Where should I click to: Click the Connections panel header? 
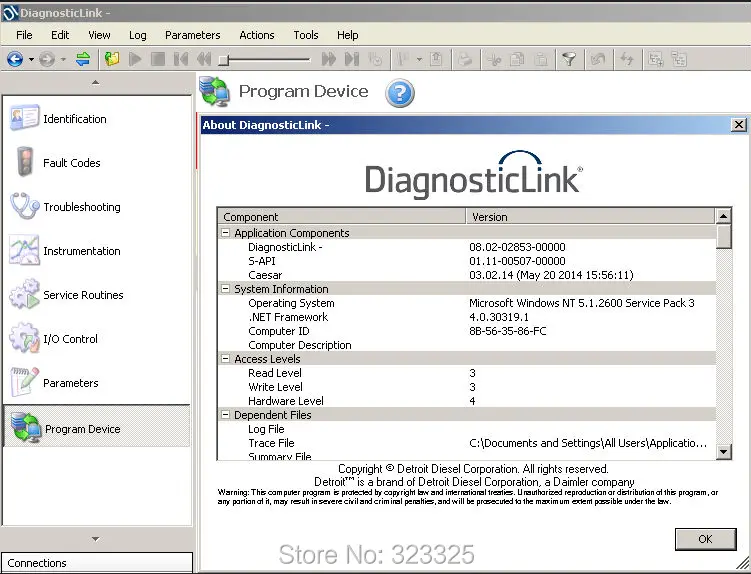(x=97, y=563)
